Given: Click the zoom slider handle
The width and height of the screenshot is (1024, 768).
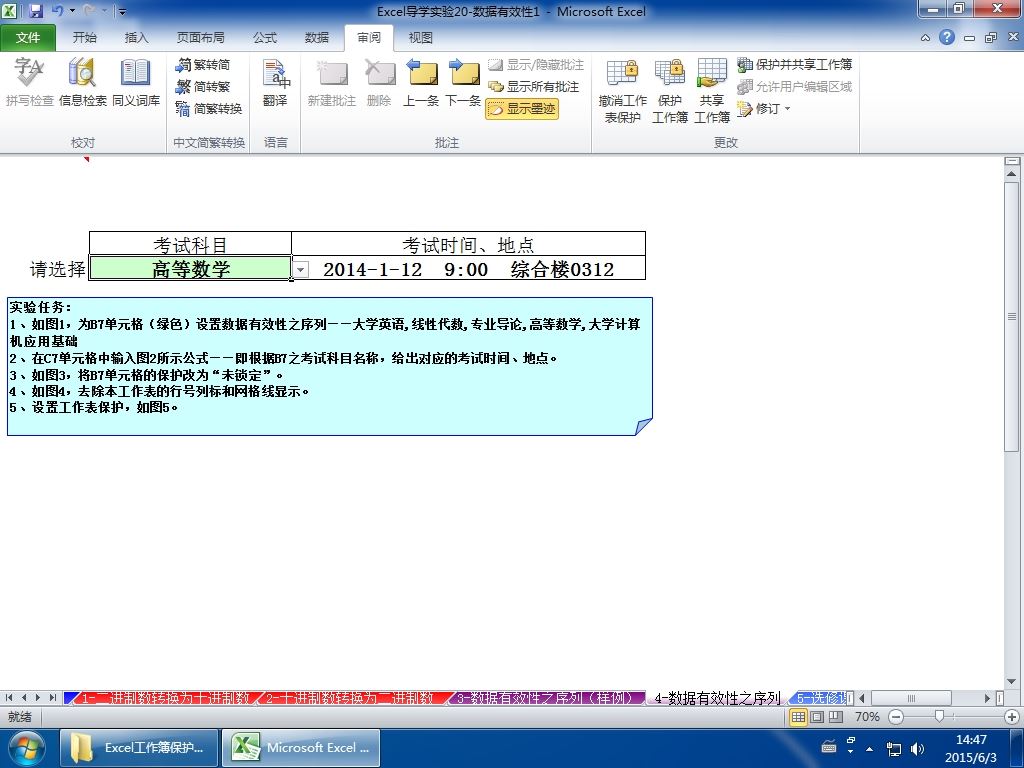Looking at the screenshot, I should coord(939,716).
